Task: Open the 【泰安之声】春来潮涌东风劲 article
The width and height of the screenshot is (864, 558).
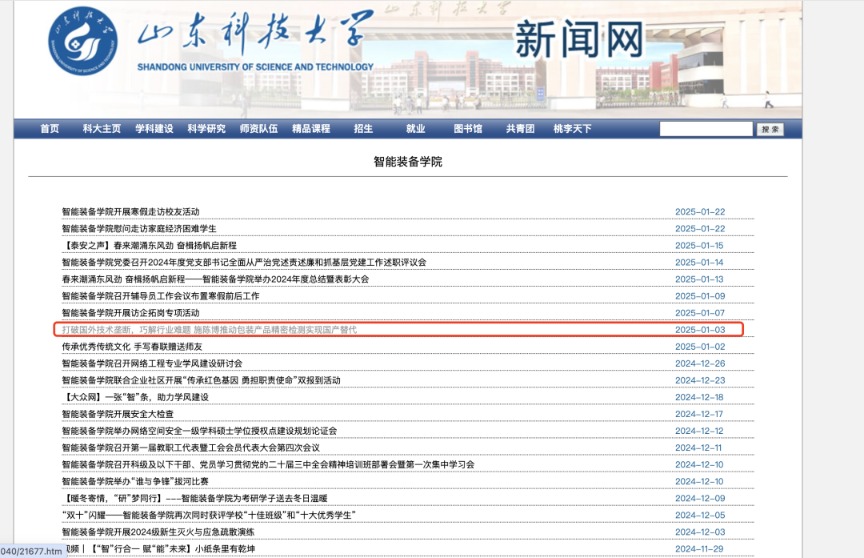Action: 149,245
